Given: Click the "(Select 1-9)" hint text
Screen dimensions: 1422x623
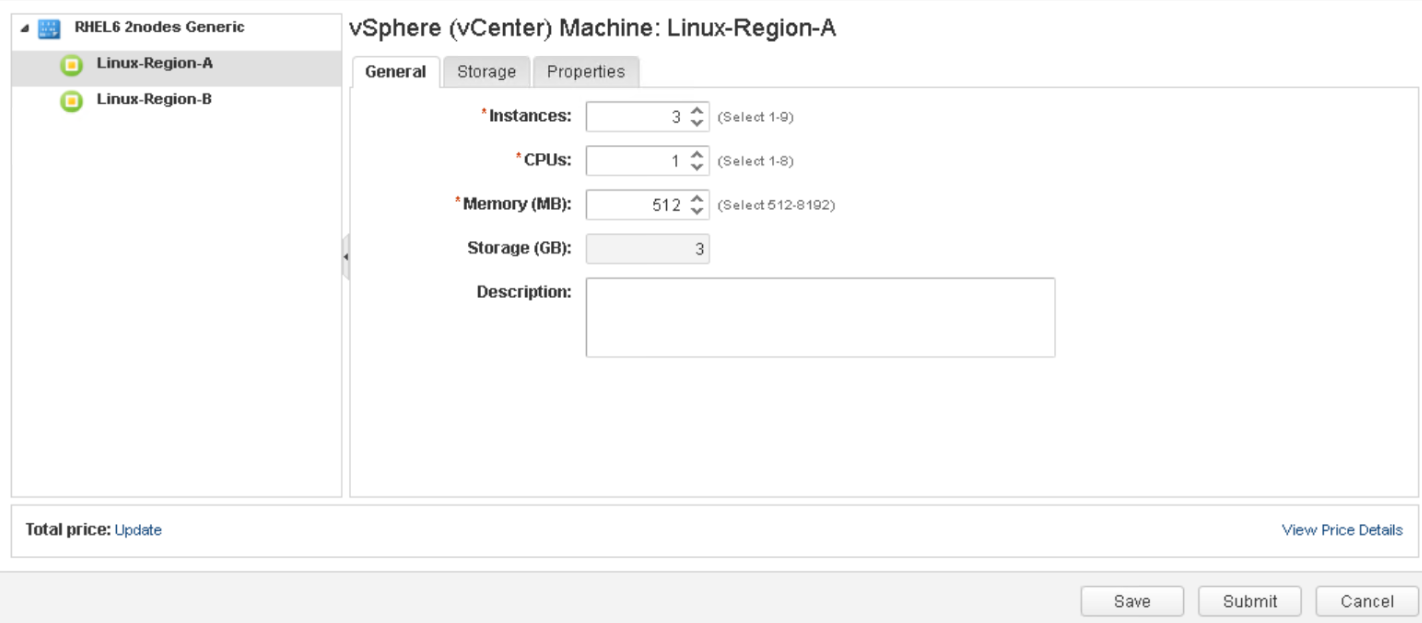Looking at the screenshot, I should click(x=756, y=118).
